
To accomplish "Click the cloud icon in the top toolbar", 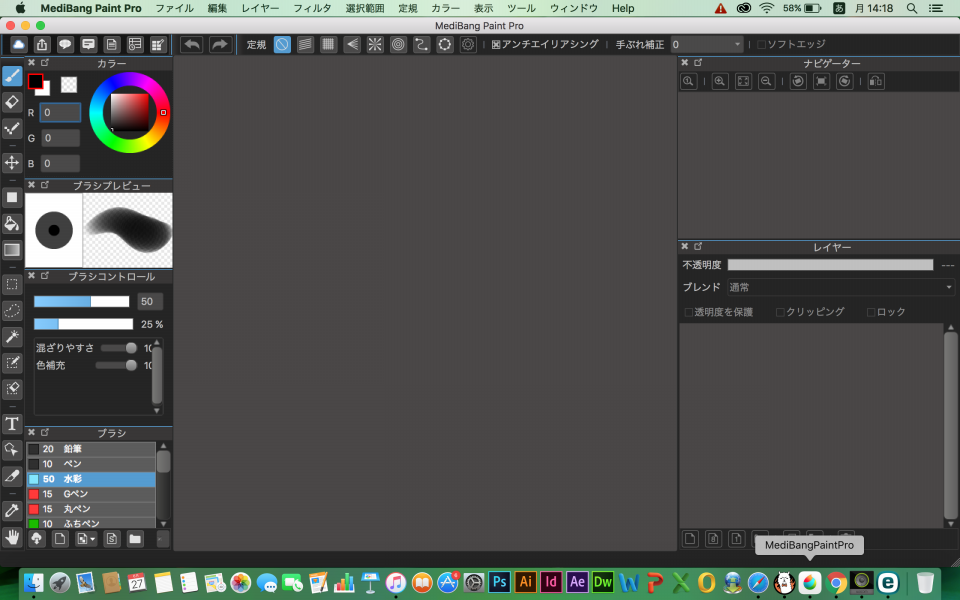I will (18, 44).
